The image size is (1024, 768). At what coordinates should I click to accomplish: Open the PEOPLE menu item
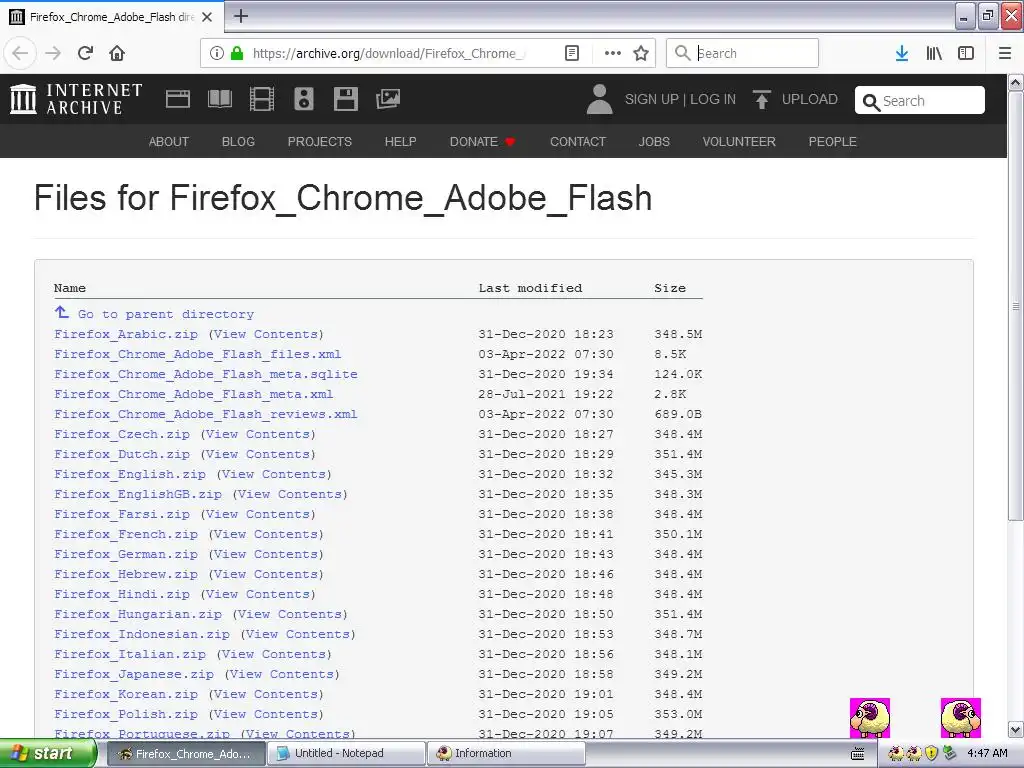pyautogui.click(x=833, y=142)
